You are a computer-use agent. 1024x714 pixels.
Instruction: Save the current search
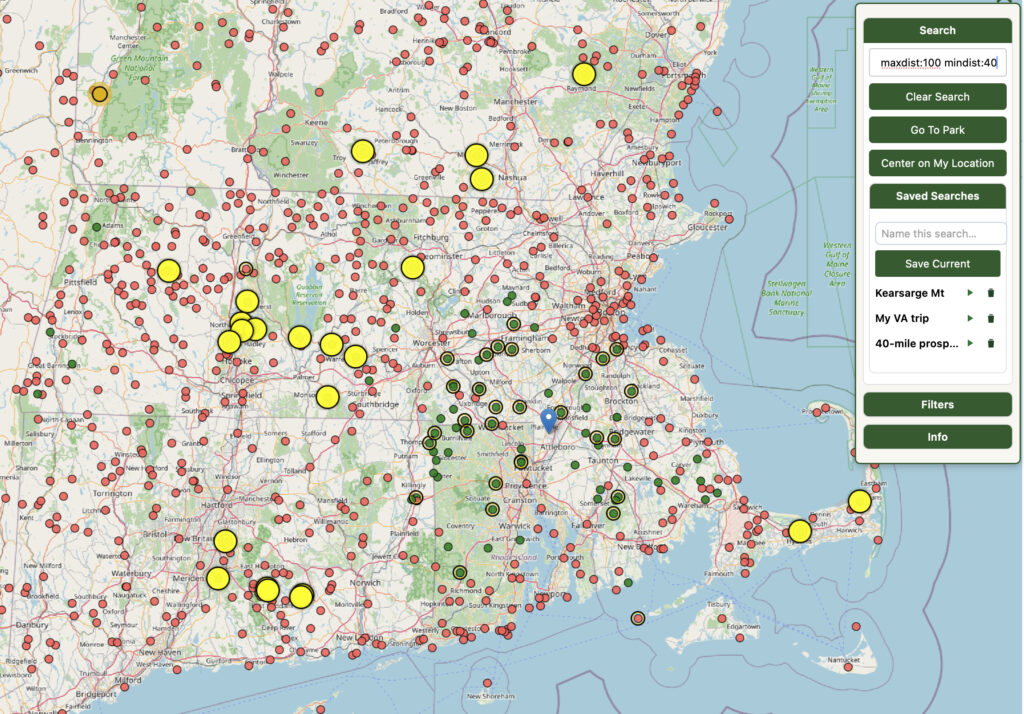[937, 263]
